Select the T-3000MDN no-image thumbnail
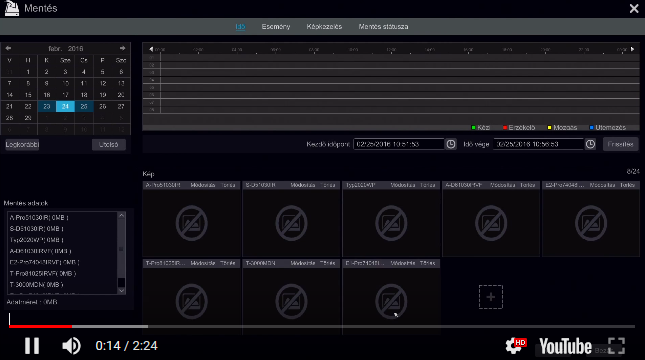 pyautogui.click(x=291, y=301)
